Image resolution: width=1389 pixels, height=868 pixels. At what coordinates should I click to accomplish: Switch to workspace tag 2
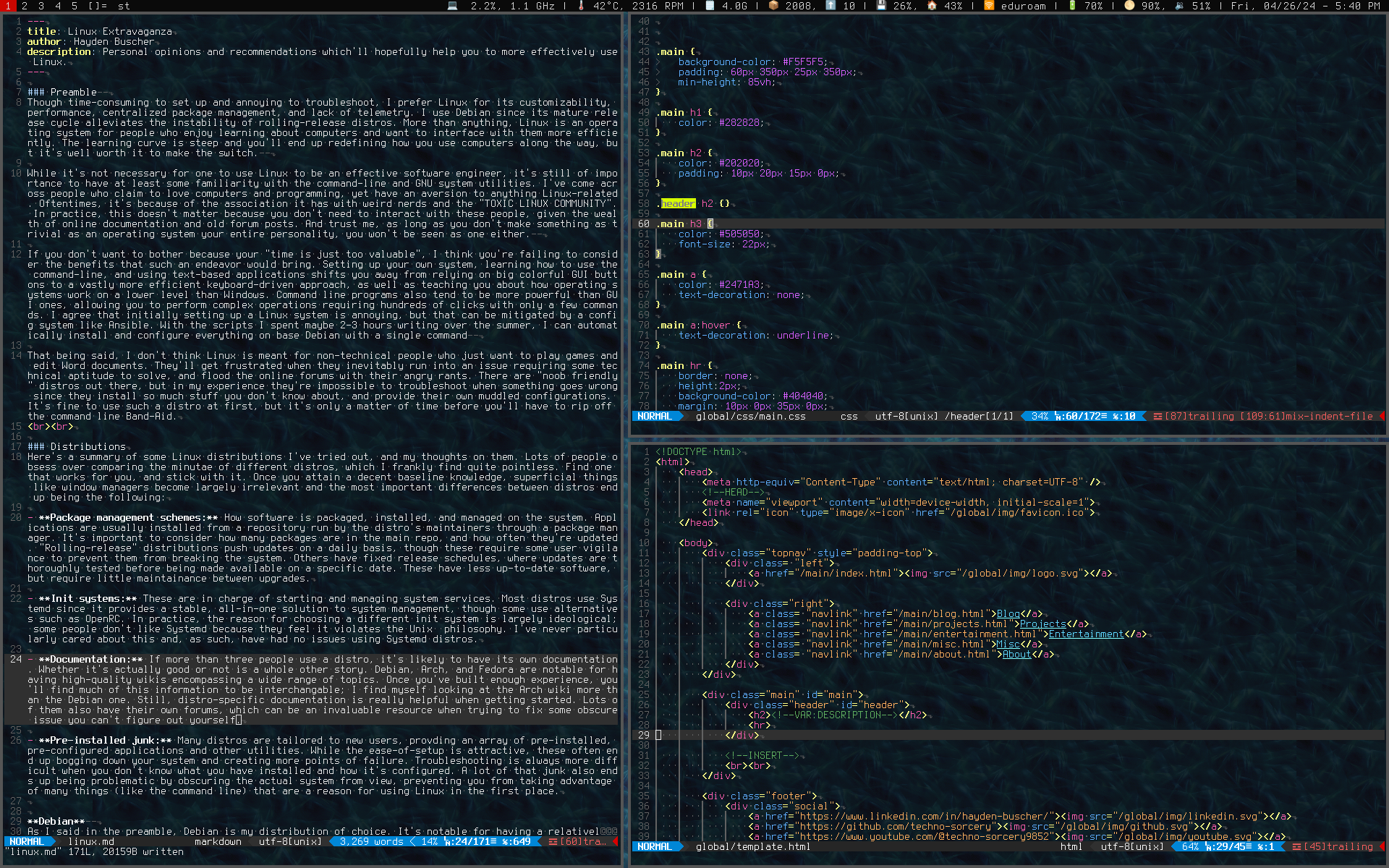click(x=25, y=5)
